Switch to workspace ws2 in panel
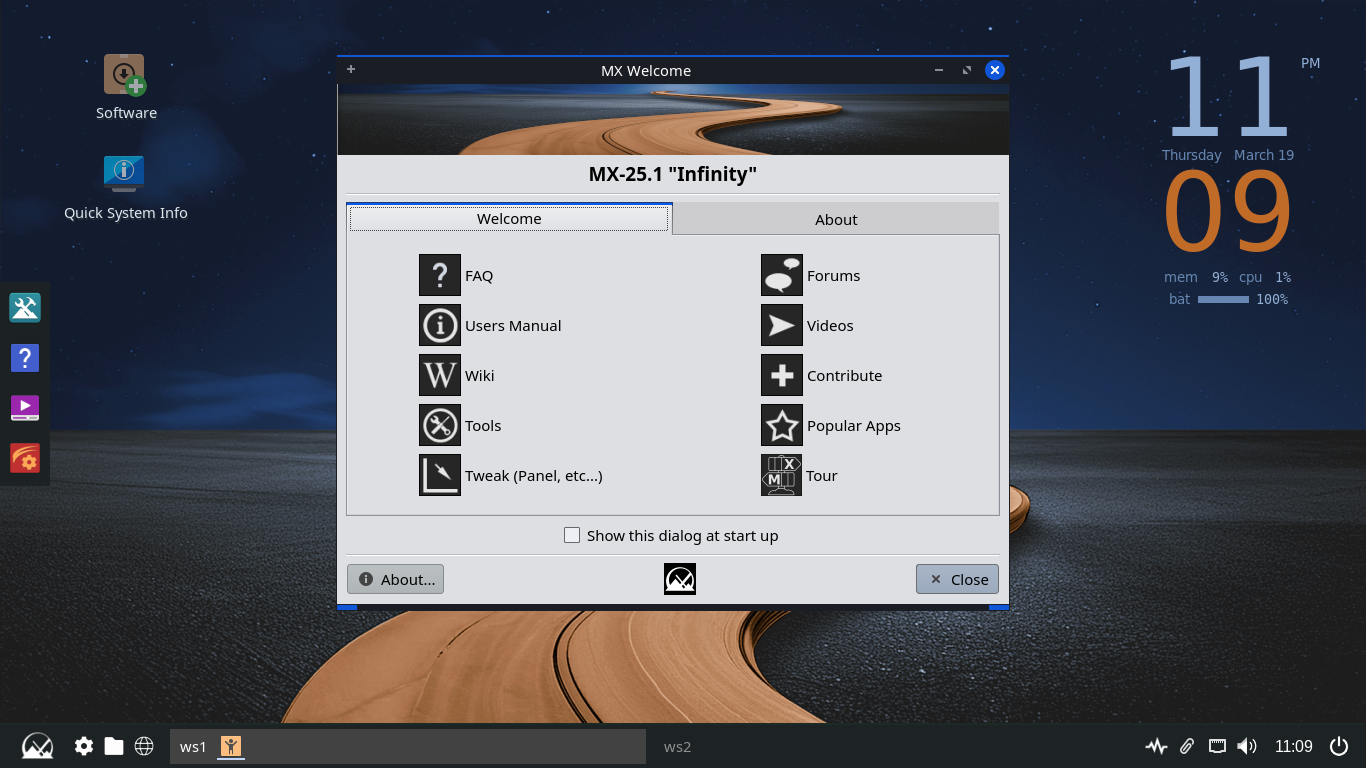1366x768 pixels. [x=677, y=746]
